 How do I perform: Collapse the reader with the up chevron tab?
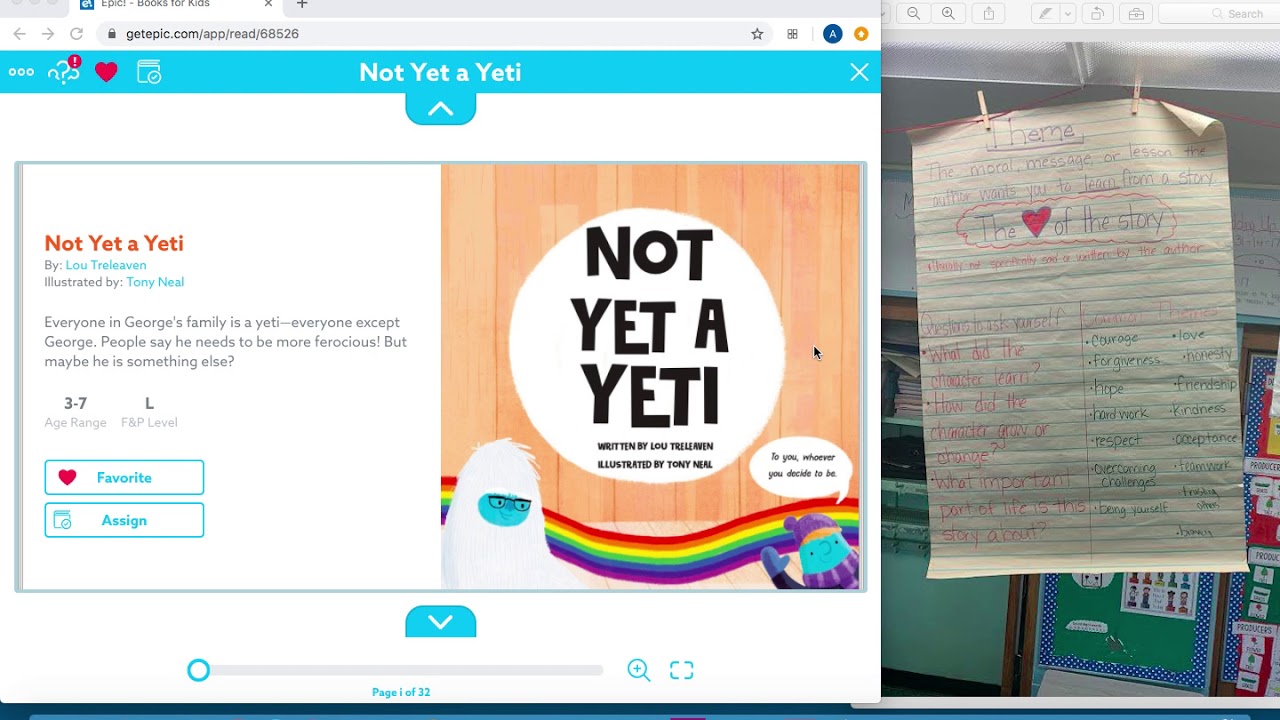coord(440,109)
